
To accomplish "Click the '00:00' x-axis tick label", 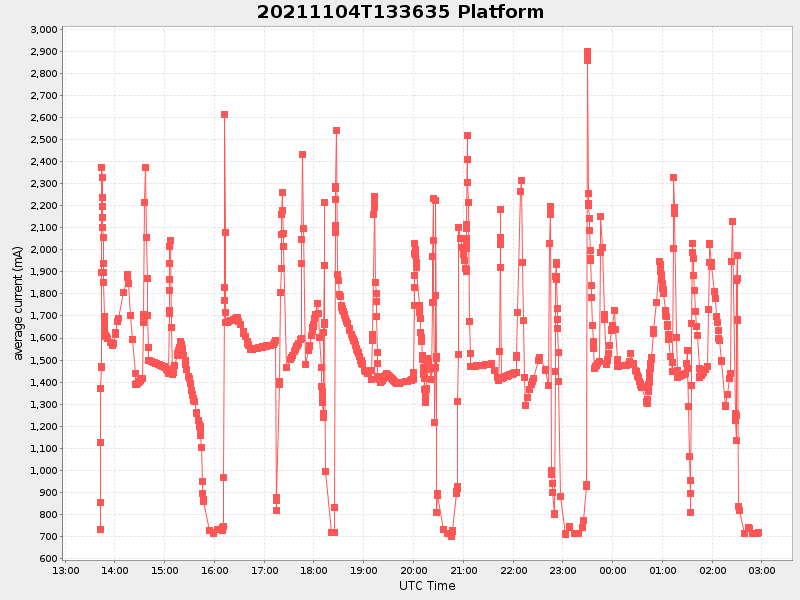I will tap(613, 570).
